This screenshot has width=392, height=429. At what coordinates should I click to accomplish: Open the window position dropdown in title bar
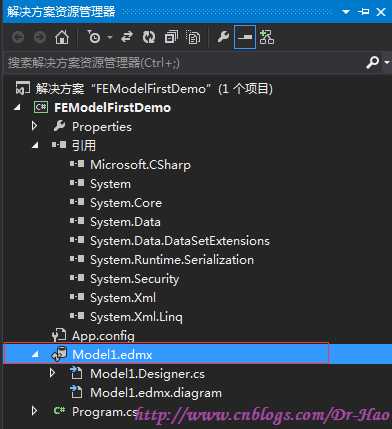pos(346,12)
